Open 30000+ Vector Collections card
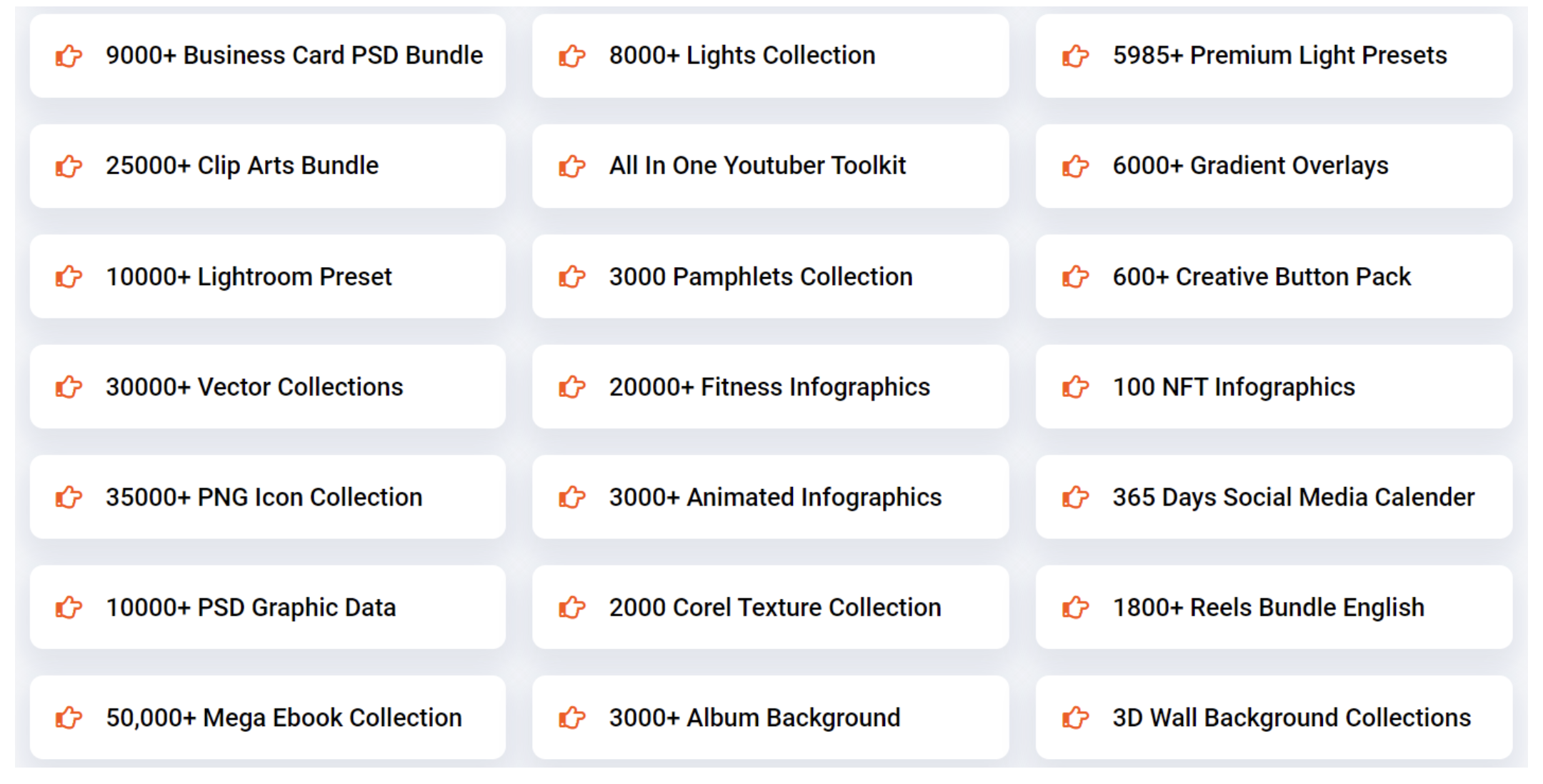This screenshot has height=784, width=1543. coord(254,387)
